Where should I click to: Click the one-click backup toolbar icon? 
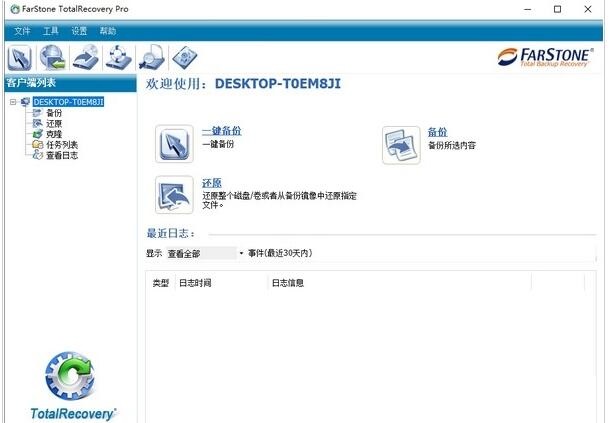pos(19,58)
